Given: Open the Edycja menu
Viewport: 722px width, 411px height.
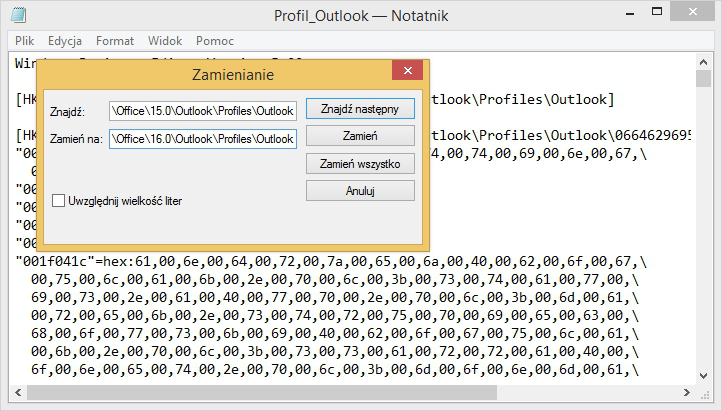Looking at the screenshot, I should (x=65, y=41).
